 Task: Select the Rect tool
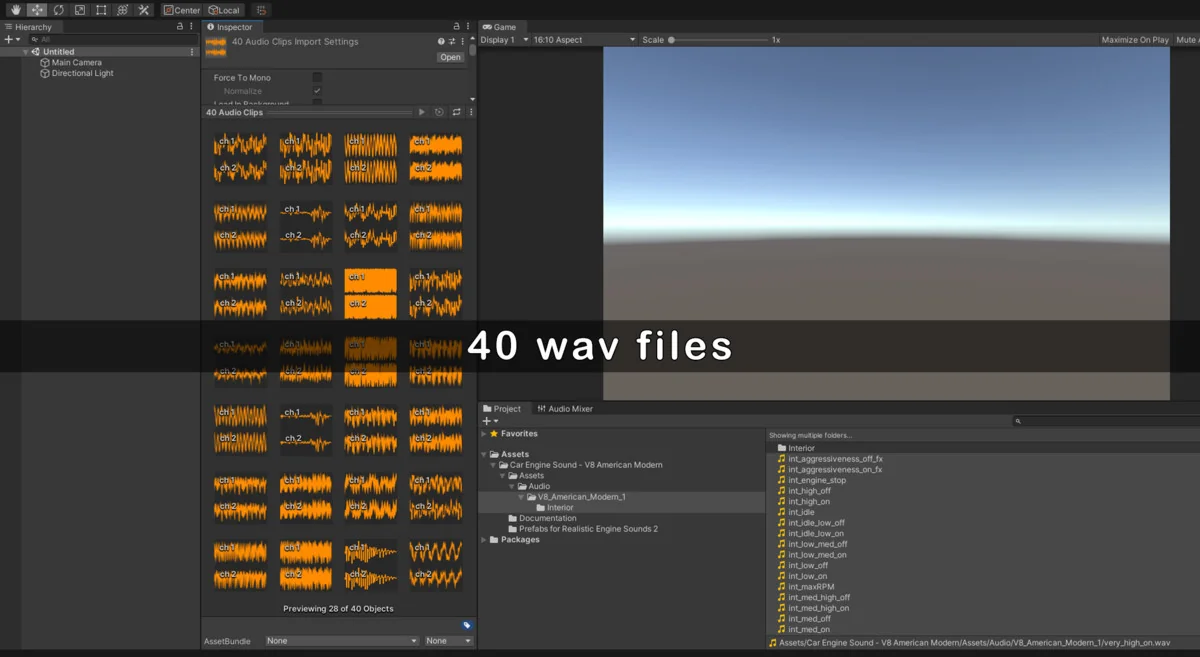pyautogui.click(x=101, y=10)
